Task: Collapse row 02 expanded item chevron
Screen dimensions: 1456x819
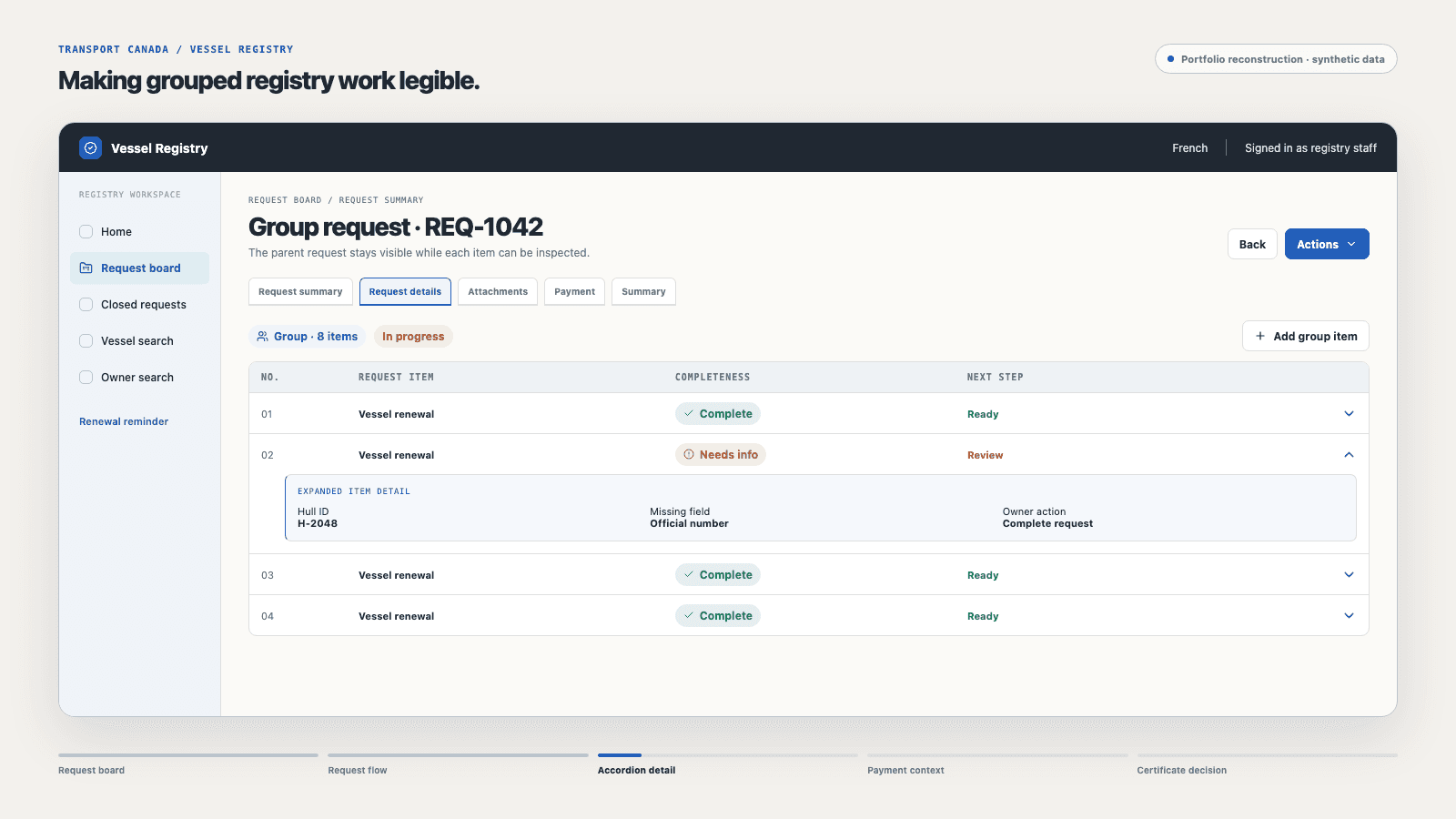Action: 1349,455
